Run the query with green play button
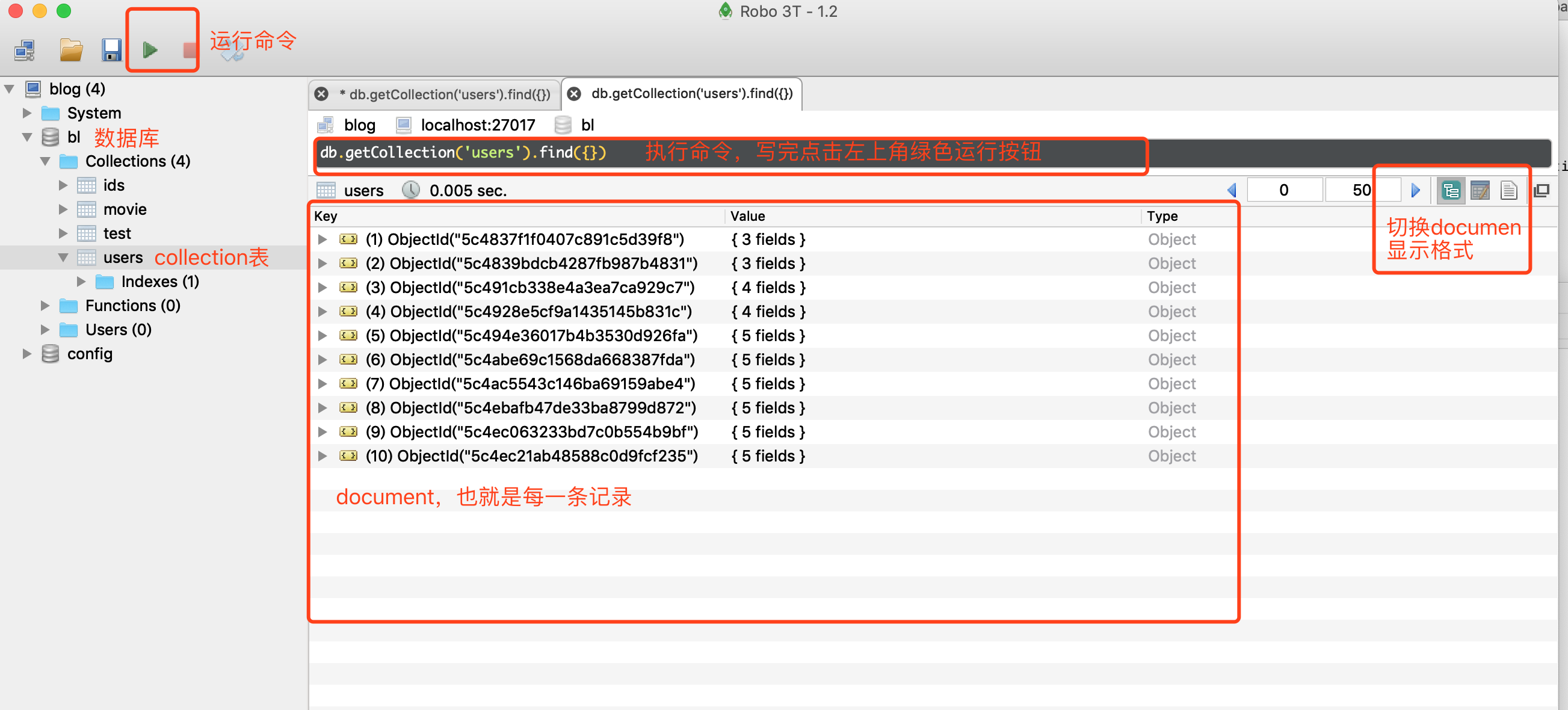This screenshot has width=1568, height=710. point(150,51)
